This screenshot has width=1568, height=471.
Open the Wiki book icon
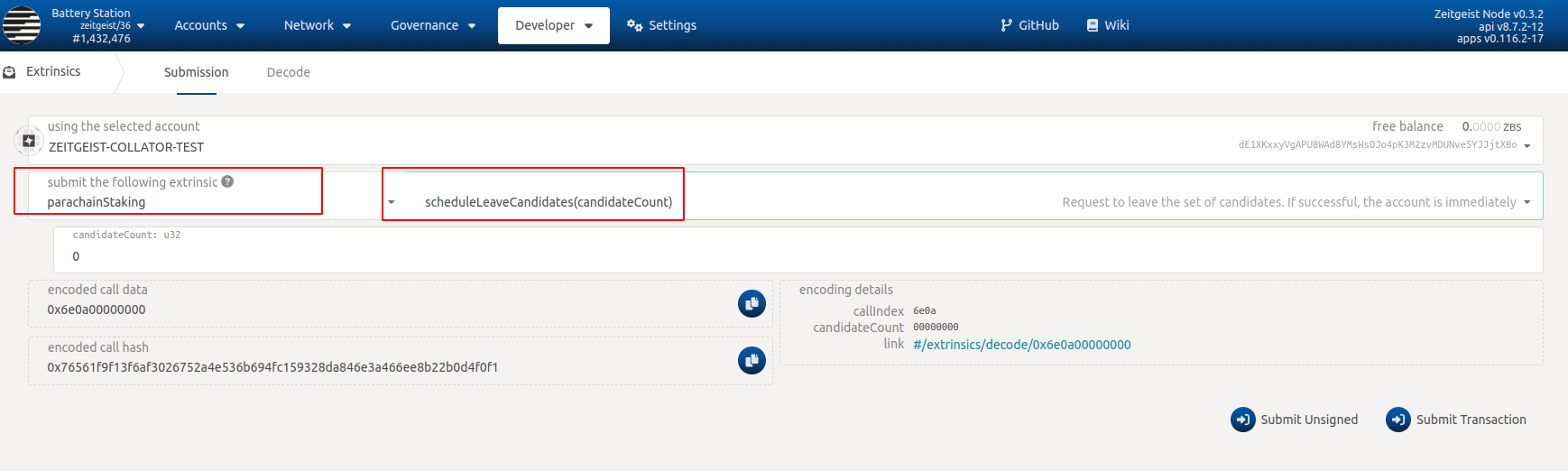[1093, 25]
